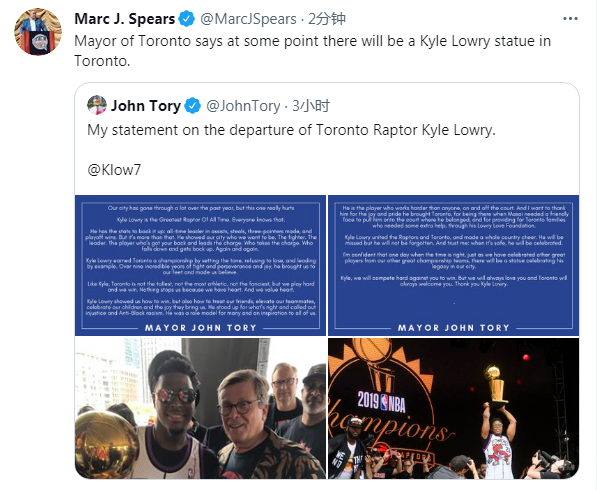The width and height of the screenshot is (597, 490).
Task: Click the MAYOR JOHN TORY signature in first image
Action: point(201,328)
